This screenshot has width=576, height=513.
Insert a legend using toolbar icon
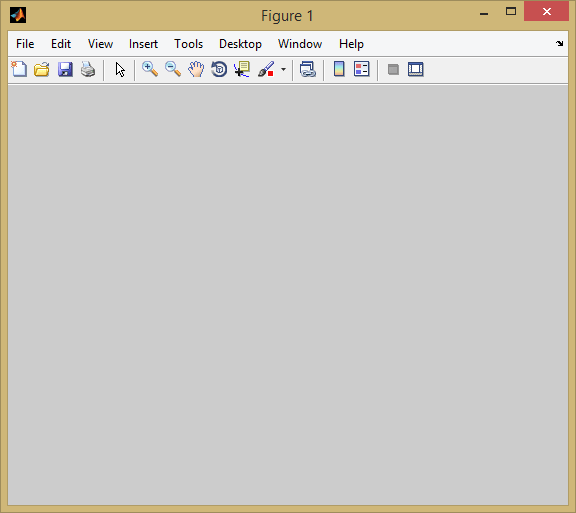[x=362, y=69]
